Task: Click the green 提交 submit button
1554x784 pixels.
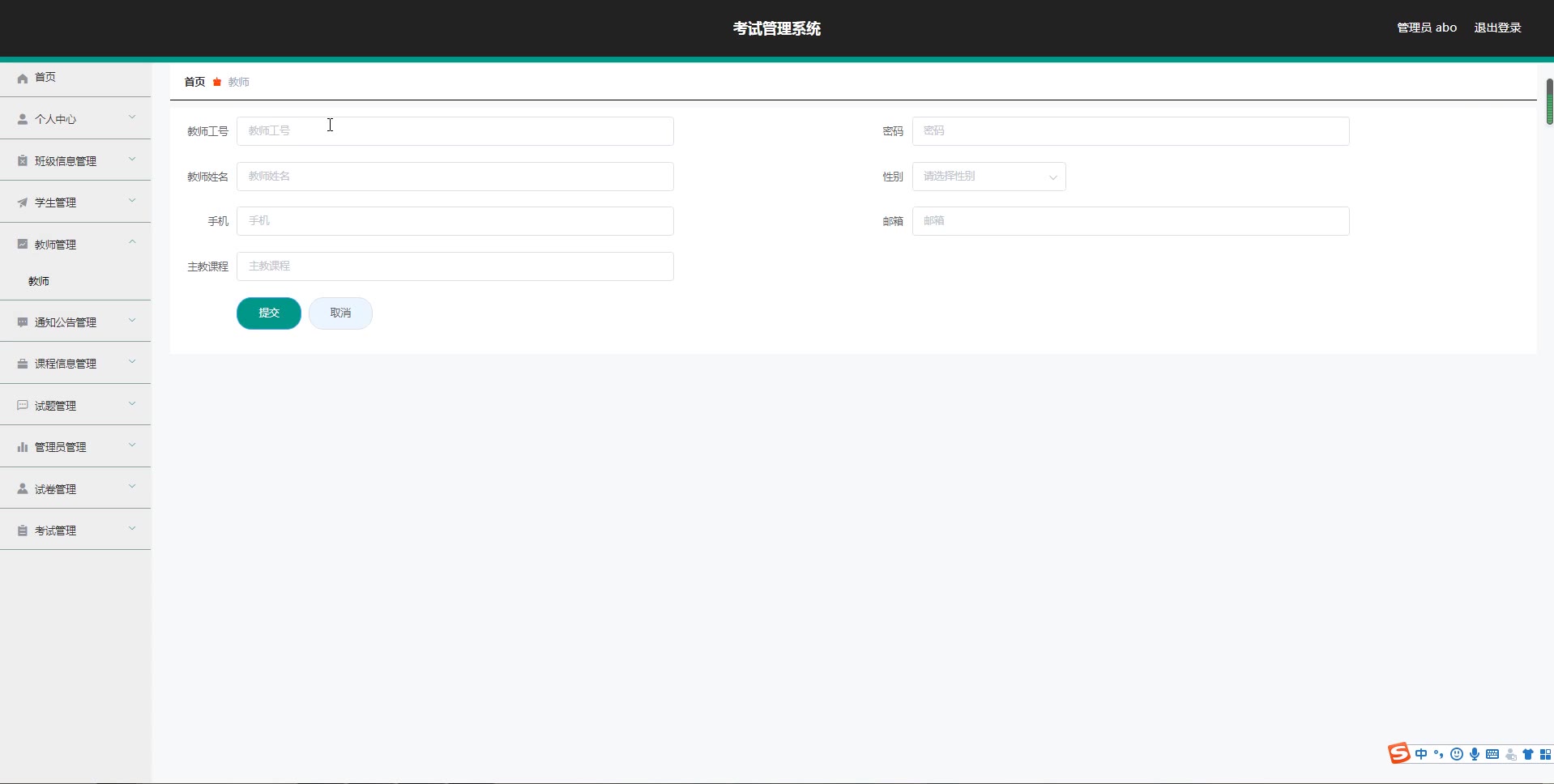Action: point(269,313)
